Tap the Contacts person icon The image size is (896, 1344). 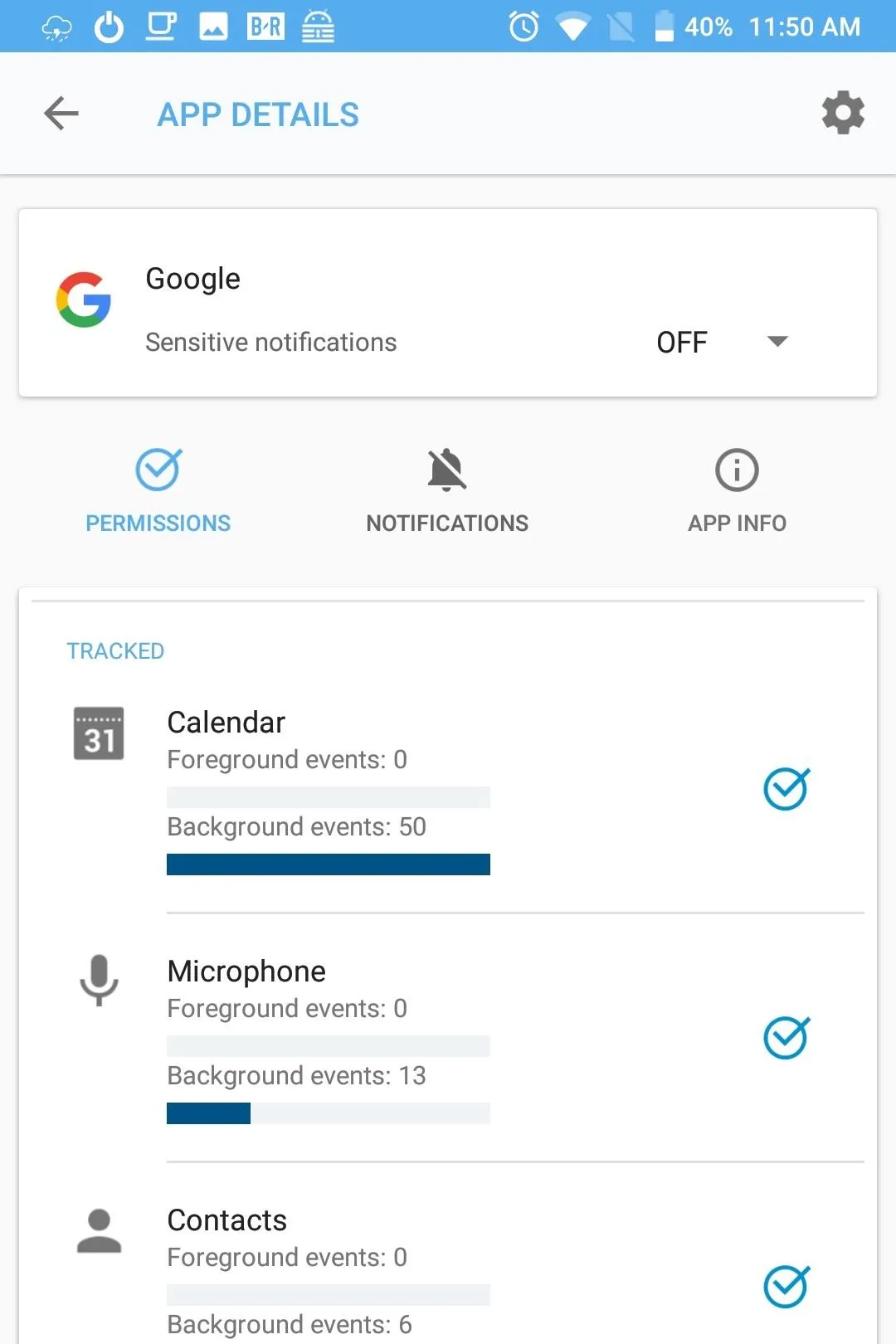(99, 1231)
